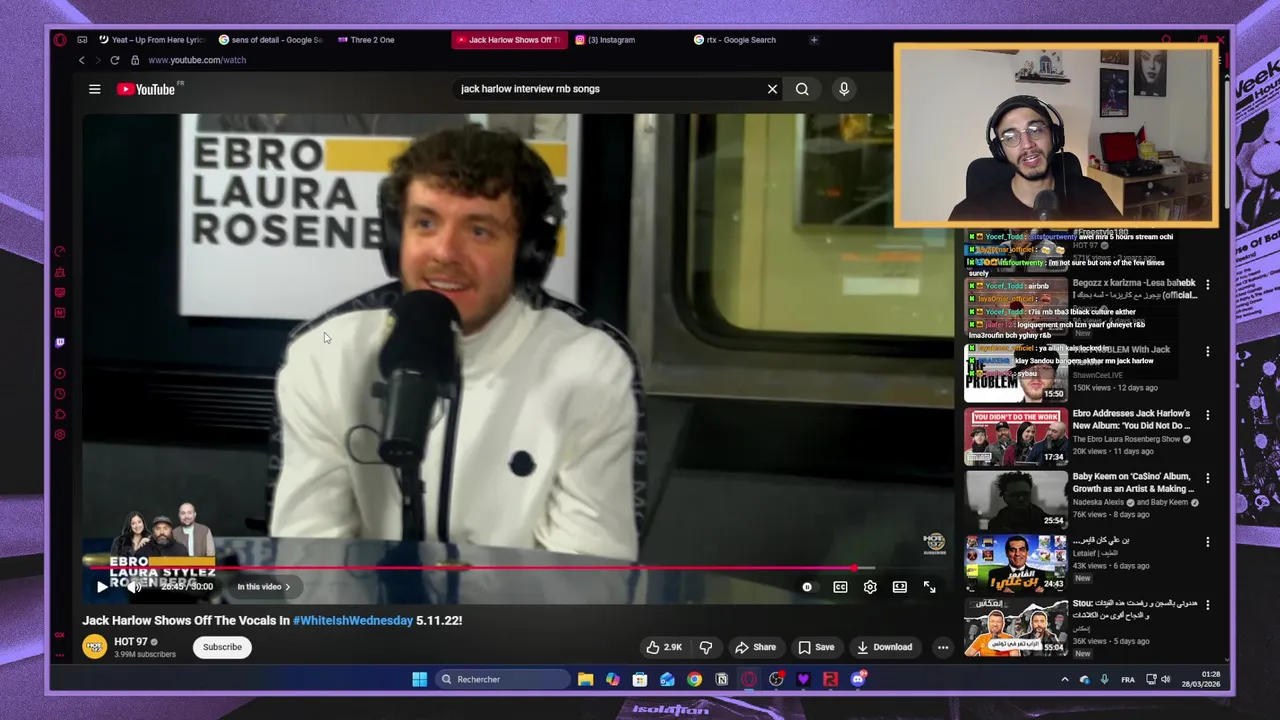Go forward with the browser forward arrow
This screenshot has height=720, width=1280.
tap(98, 60)
